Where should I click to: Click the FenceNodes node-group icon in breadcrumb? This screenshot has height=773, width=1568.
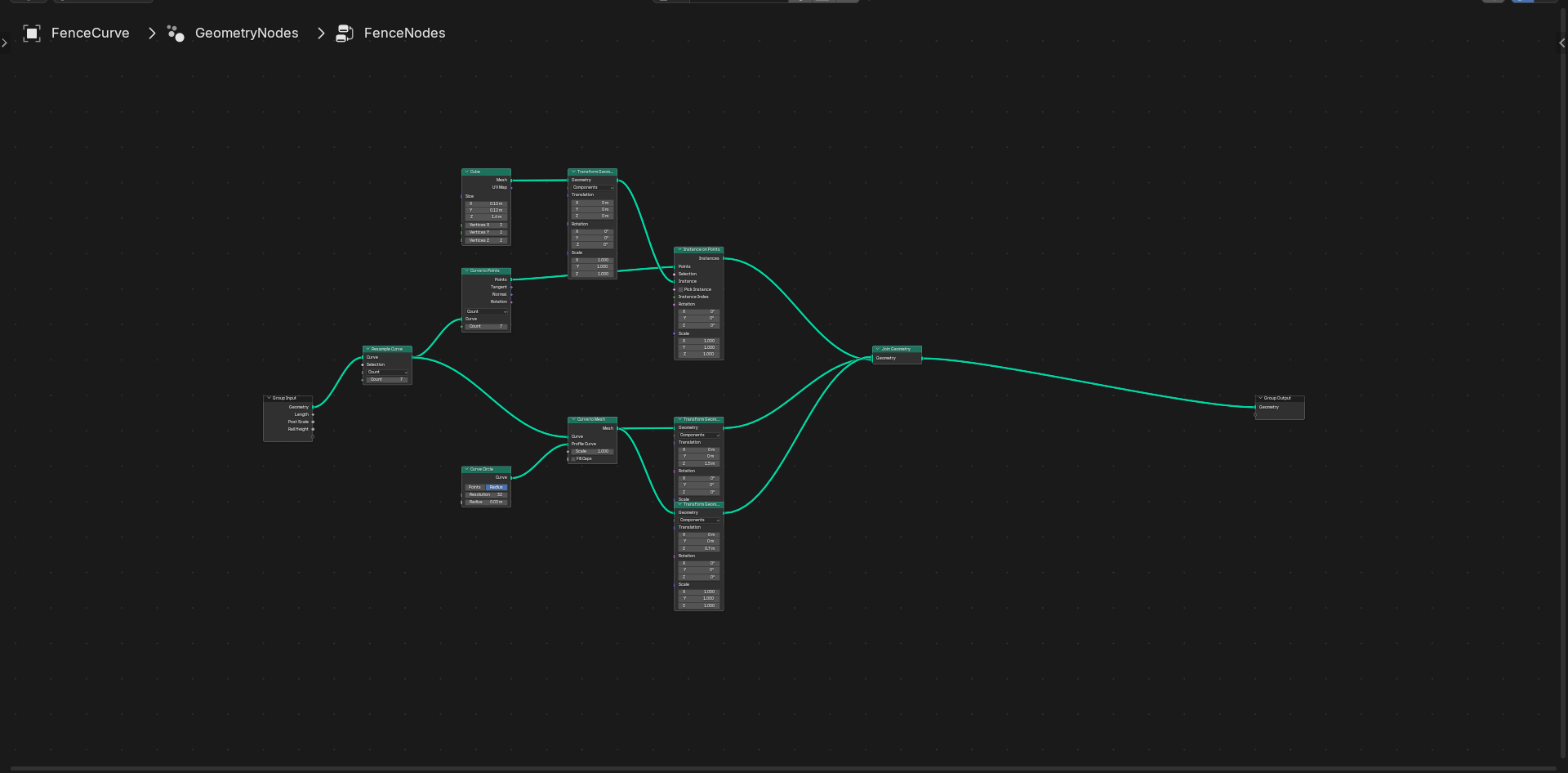(345, 33)
